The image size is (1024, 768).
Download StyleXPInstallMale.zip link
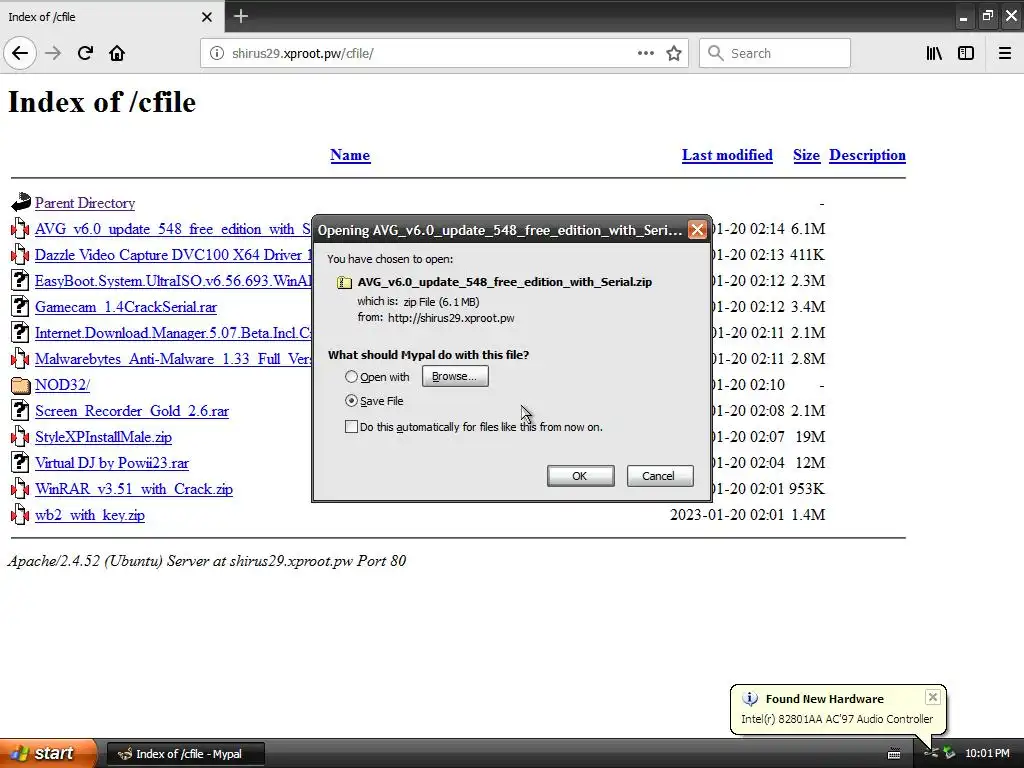click(103, 437)
